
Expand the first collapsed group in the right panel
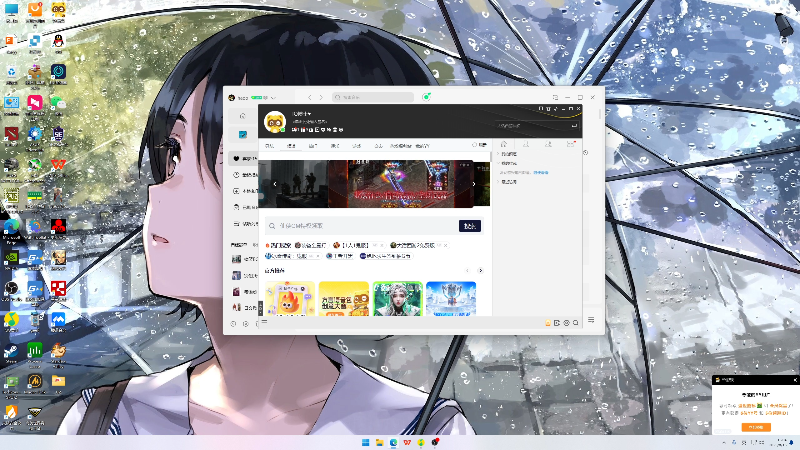[498, 154]
